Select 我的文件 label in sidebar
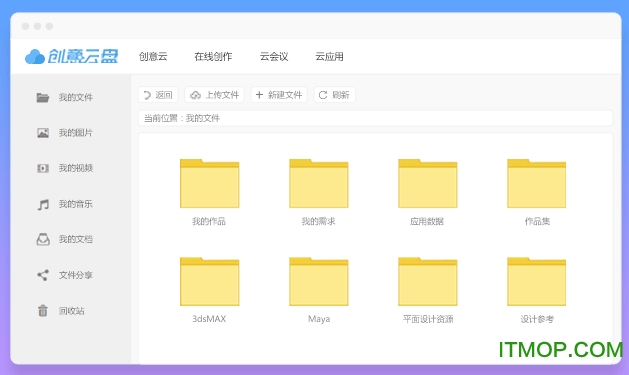The width and height of the screenshot is (629, 375). [x=76, y=97]
